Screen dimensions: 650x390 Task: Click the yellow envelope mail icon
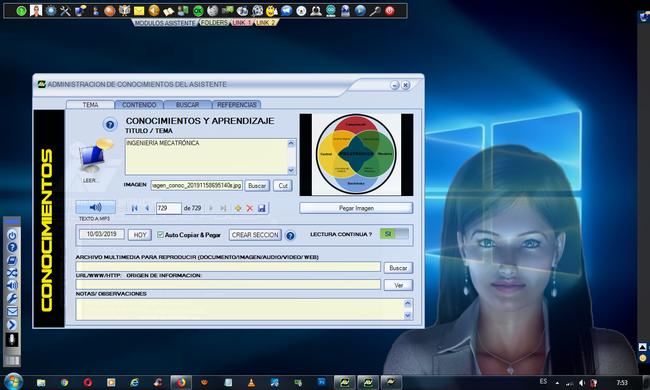point(139,11)
